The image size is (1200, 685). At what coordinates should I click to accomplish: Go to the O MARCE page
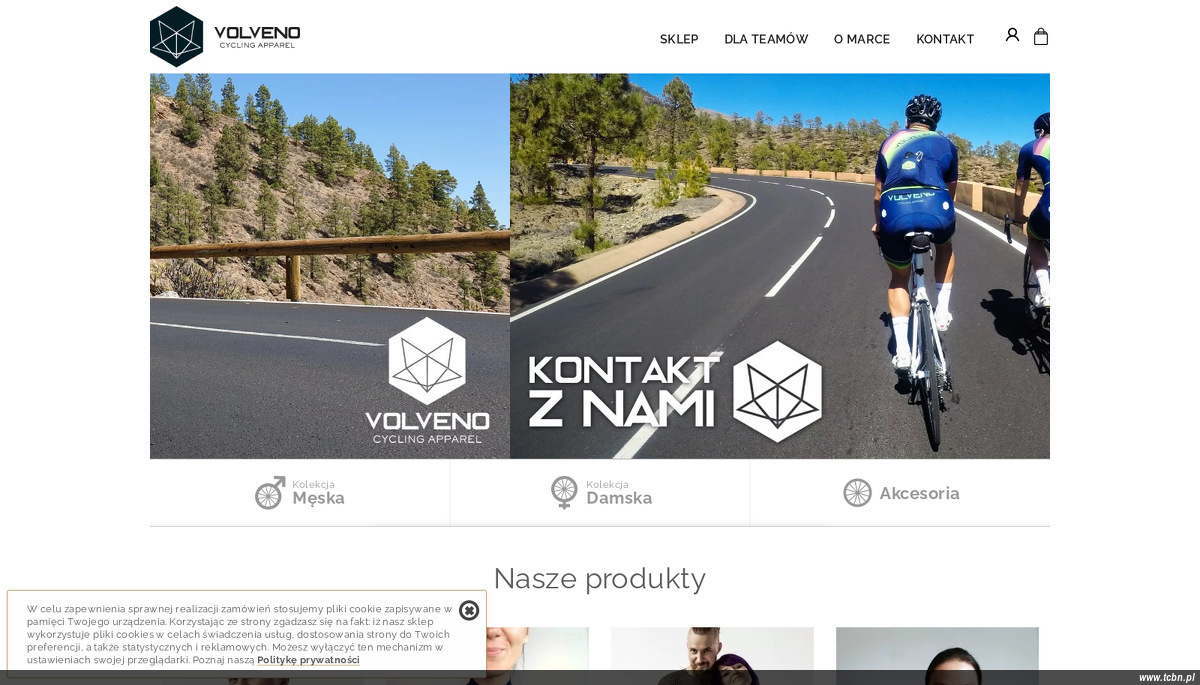tap(862, 39)
